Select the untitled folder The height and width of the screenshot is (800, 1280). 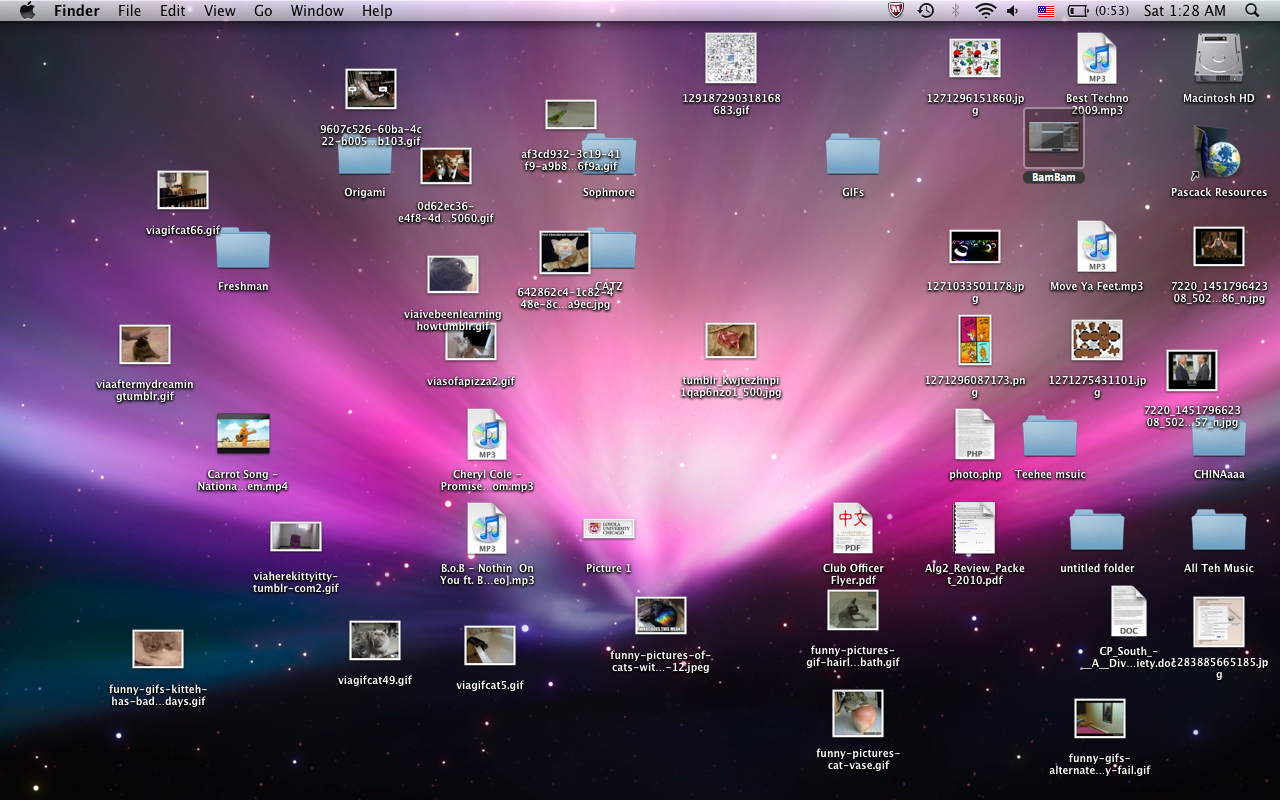[x=1097, y=530]
